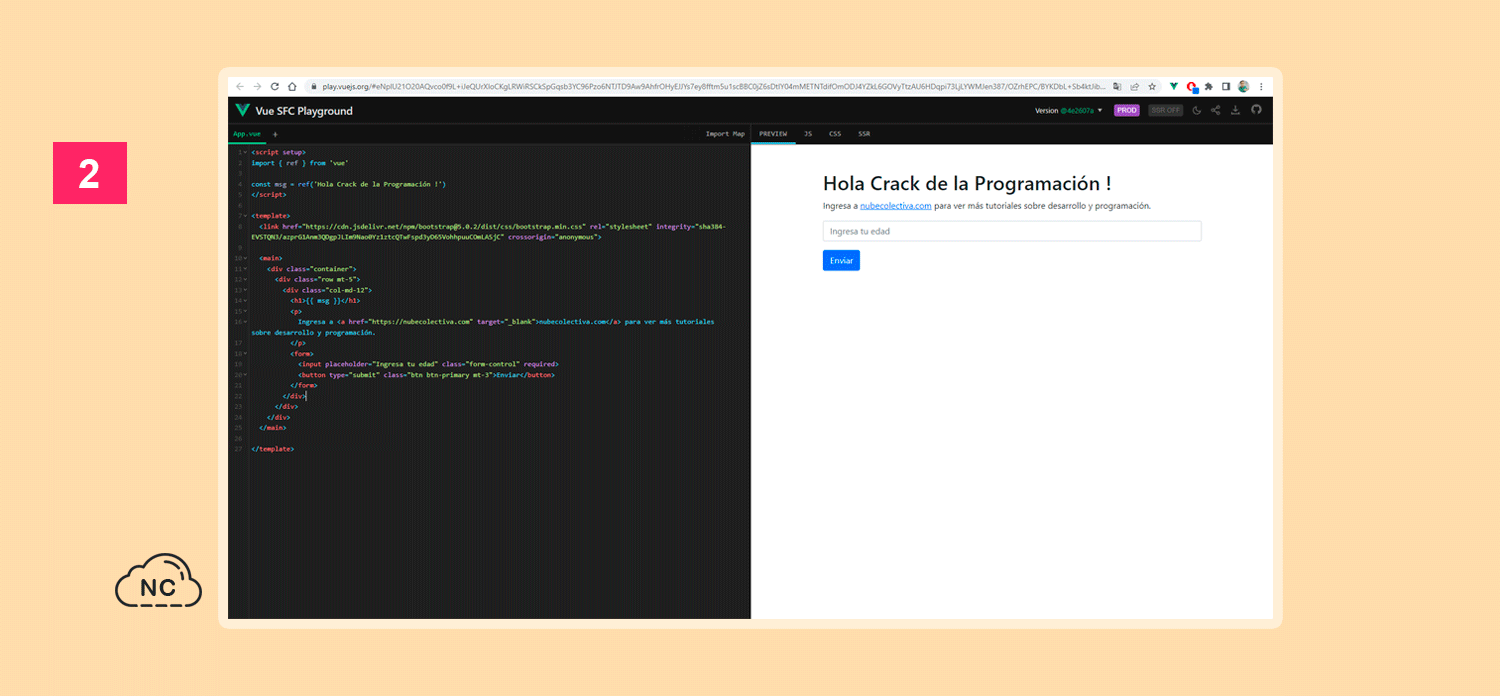Screen dimensions: 1500x696
Task: Click the browser forward arrow
Action: (x=257, y=87)
